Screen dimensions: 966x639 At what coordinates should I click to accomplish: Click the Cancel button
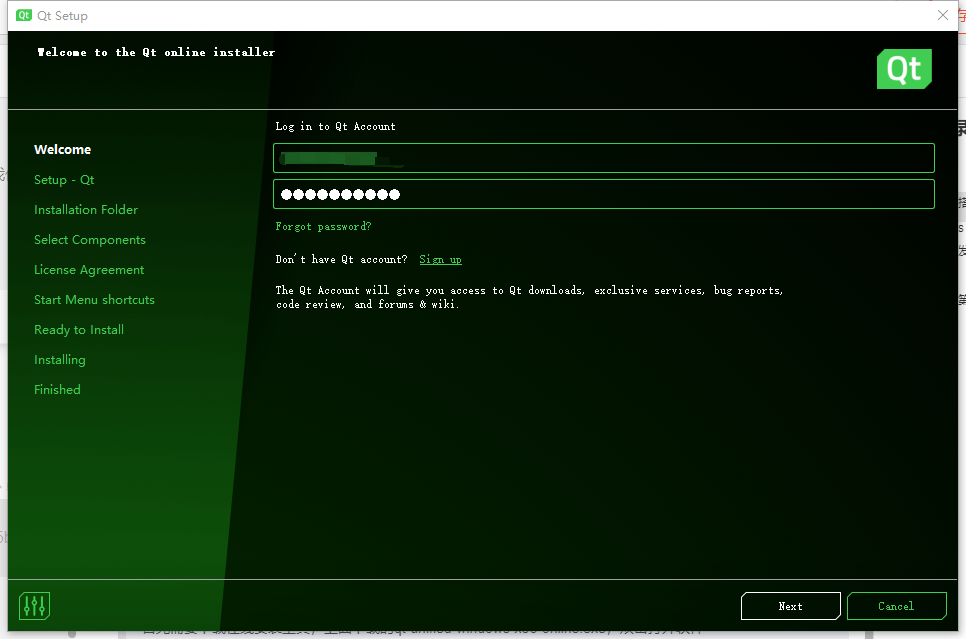[896, 606]
